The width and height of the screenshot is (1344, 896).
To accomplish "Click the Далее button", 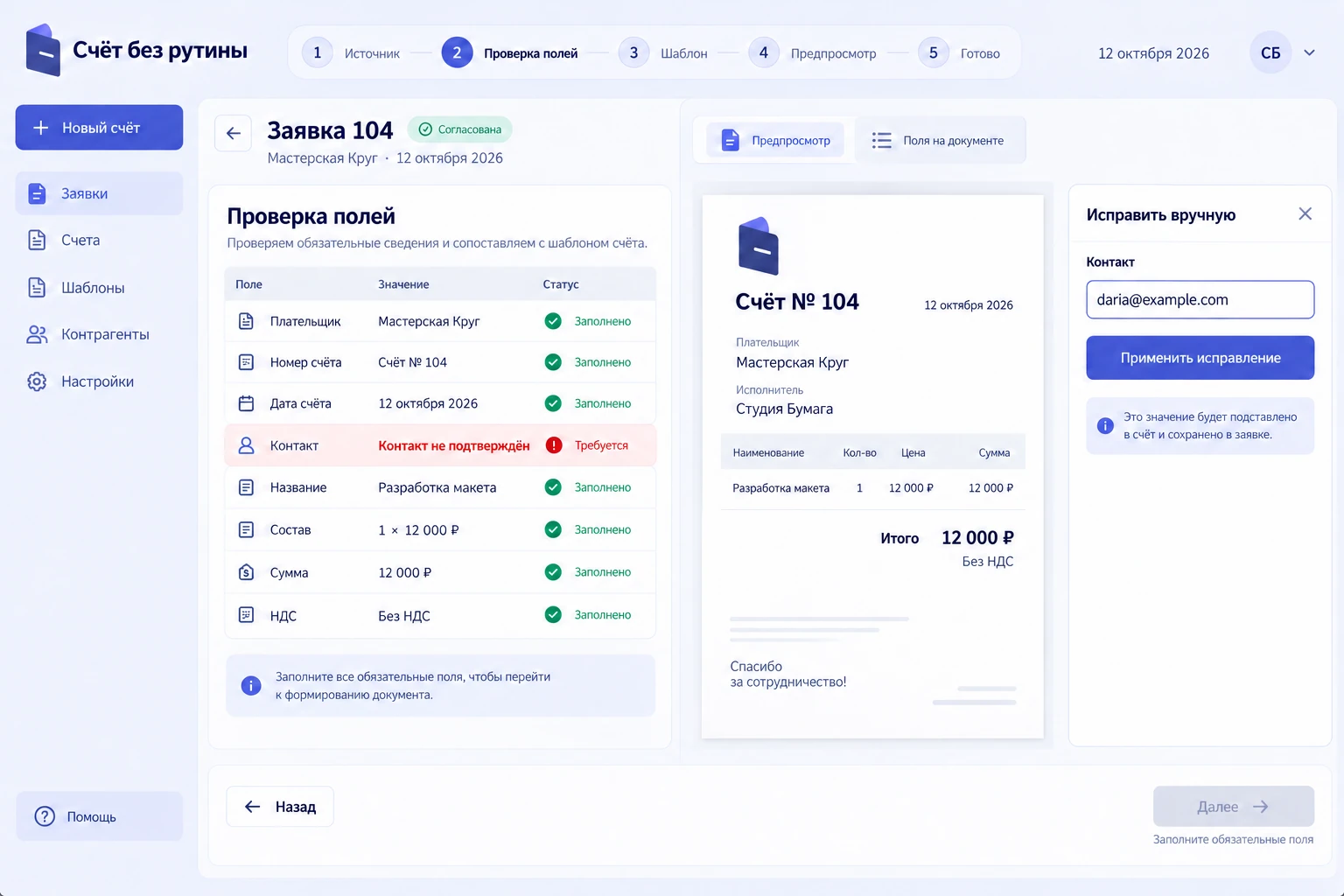I will (x=1234, y=807).
